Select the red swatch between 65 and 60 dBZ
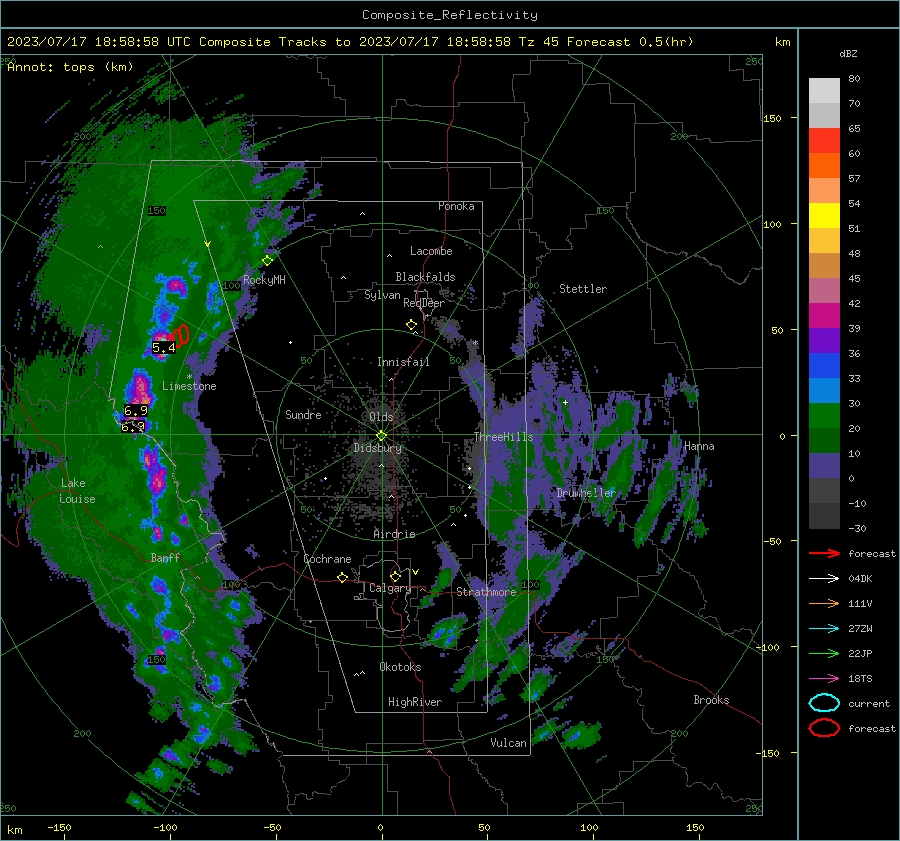This screenshot has width=900, height=841. [x=824, y=141]
